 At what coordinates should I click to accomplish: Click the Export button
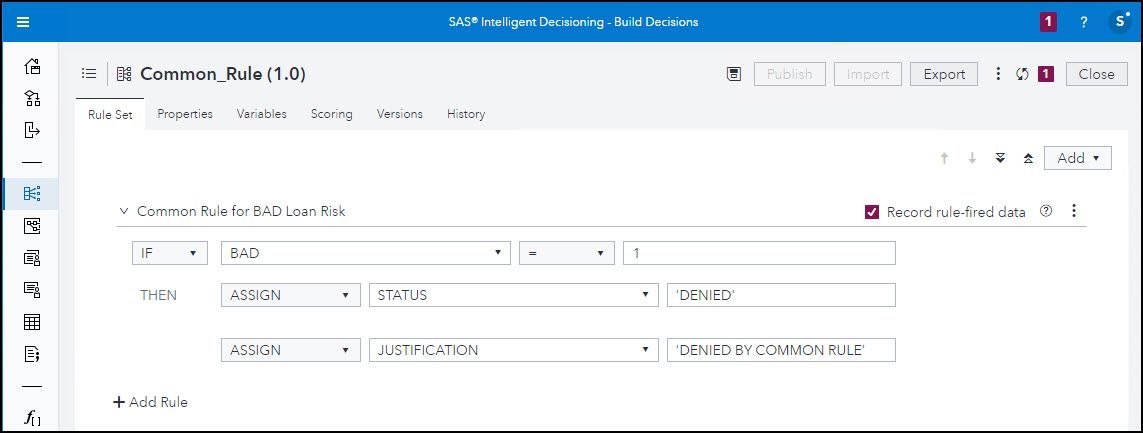click(x=943, y=74)
